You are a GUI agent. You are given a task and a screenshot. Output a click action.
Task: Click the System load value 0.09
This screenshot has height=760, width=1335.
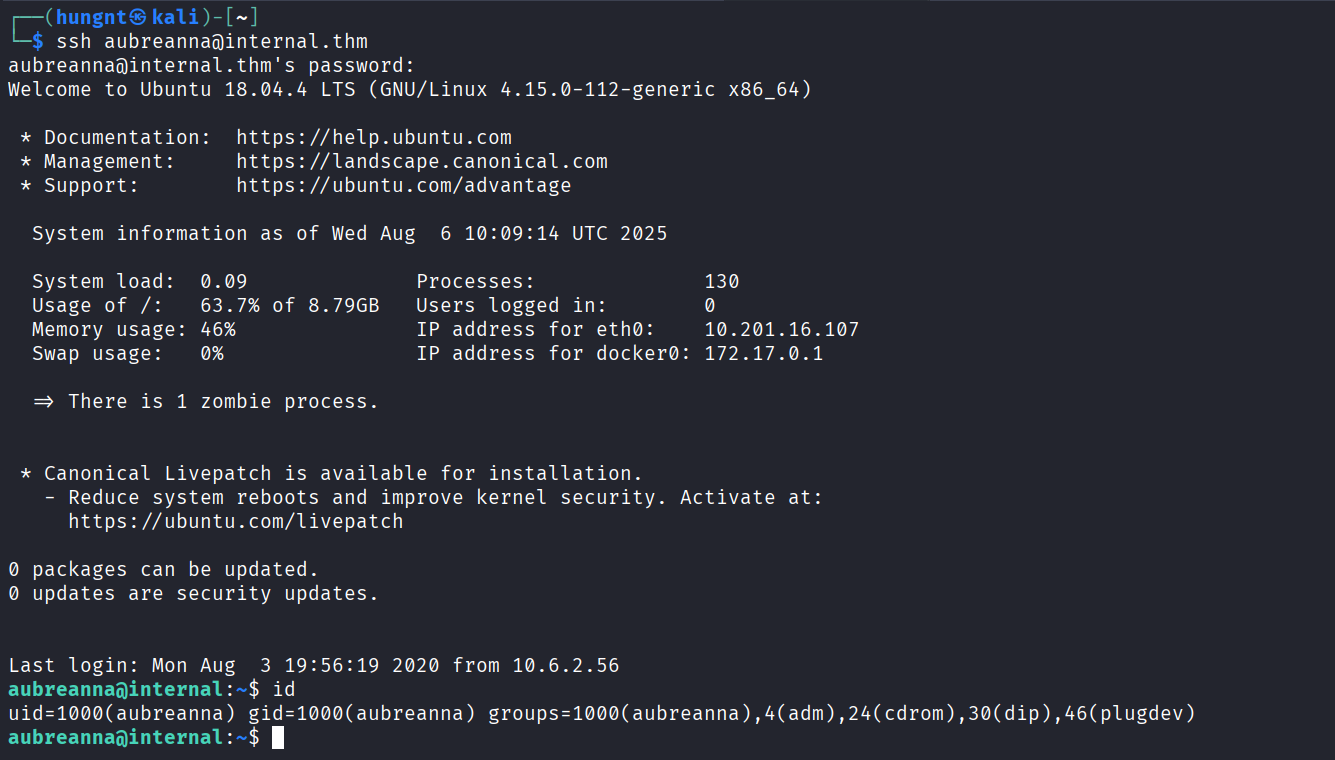point(223,282)
